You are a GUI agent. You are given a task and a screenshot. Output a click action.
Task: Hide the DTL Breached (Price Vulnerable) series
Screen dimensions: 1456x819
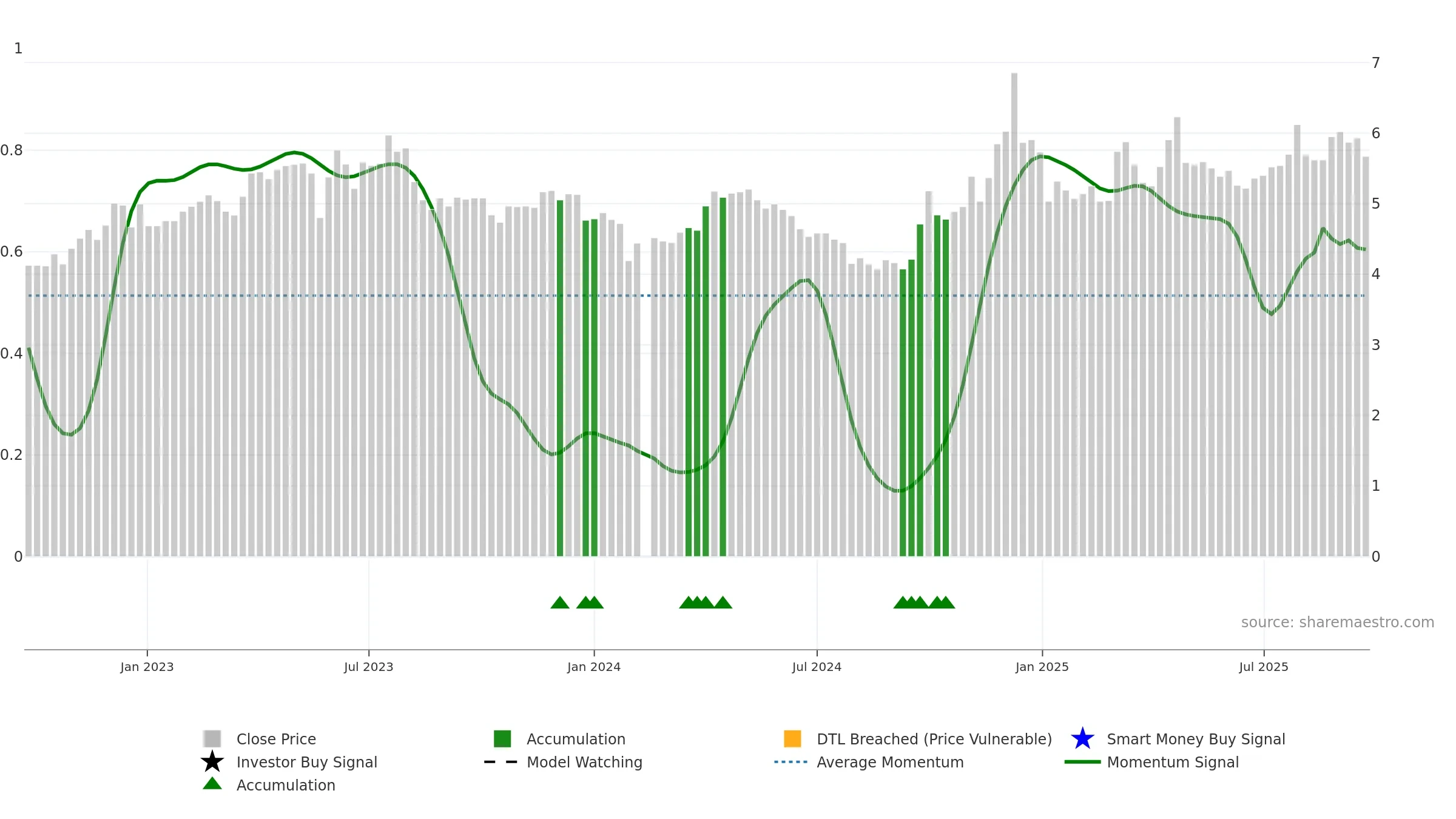coord(934,739)
